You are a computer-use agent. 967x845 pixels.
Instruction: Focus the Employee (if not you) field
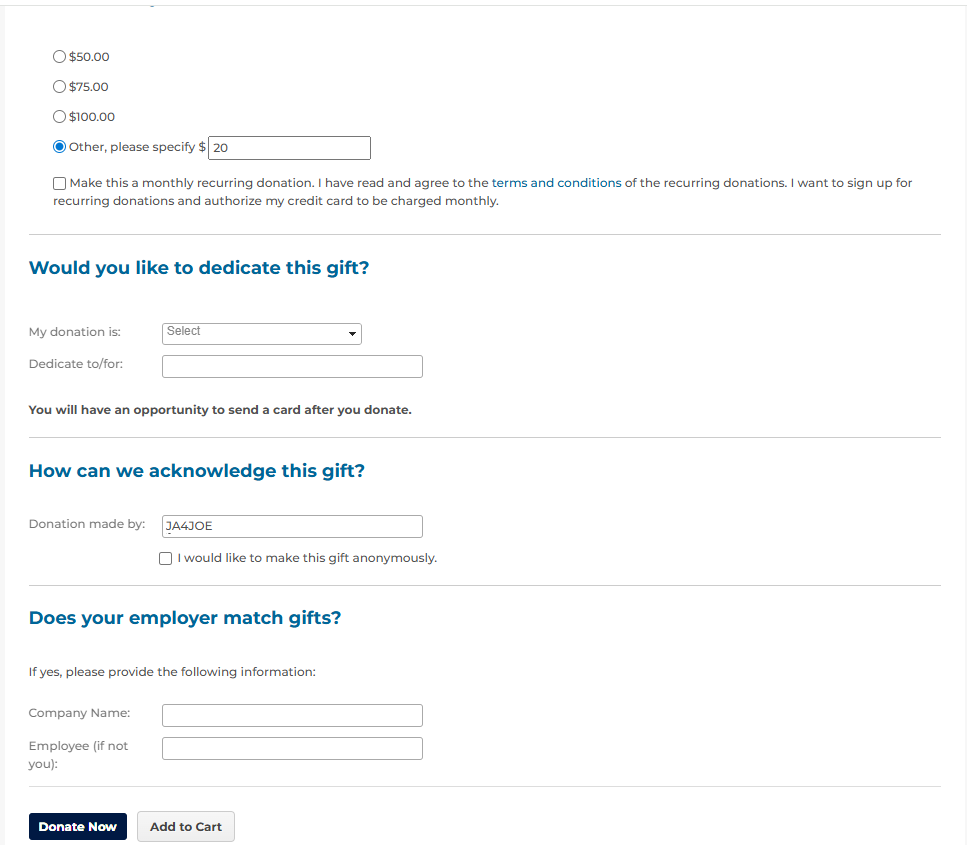coord(292,748)
